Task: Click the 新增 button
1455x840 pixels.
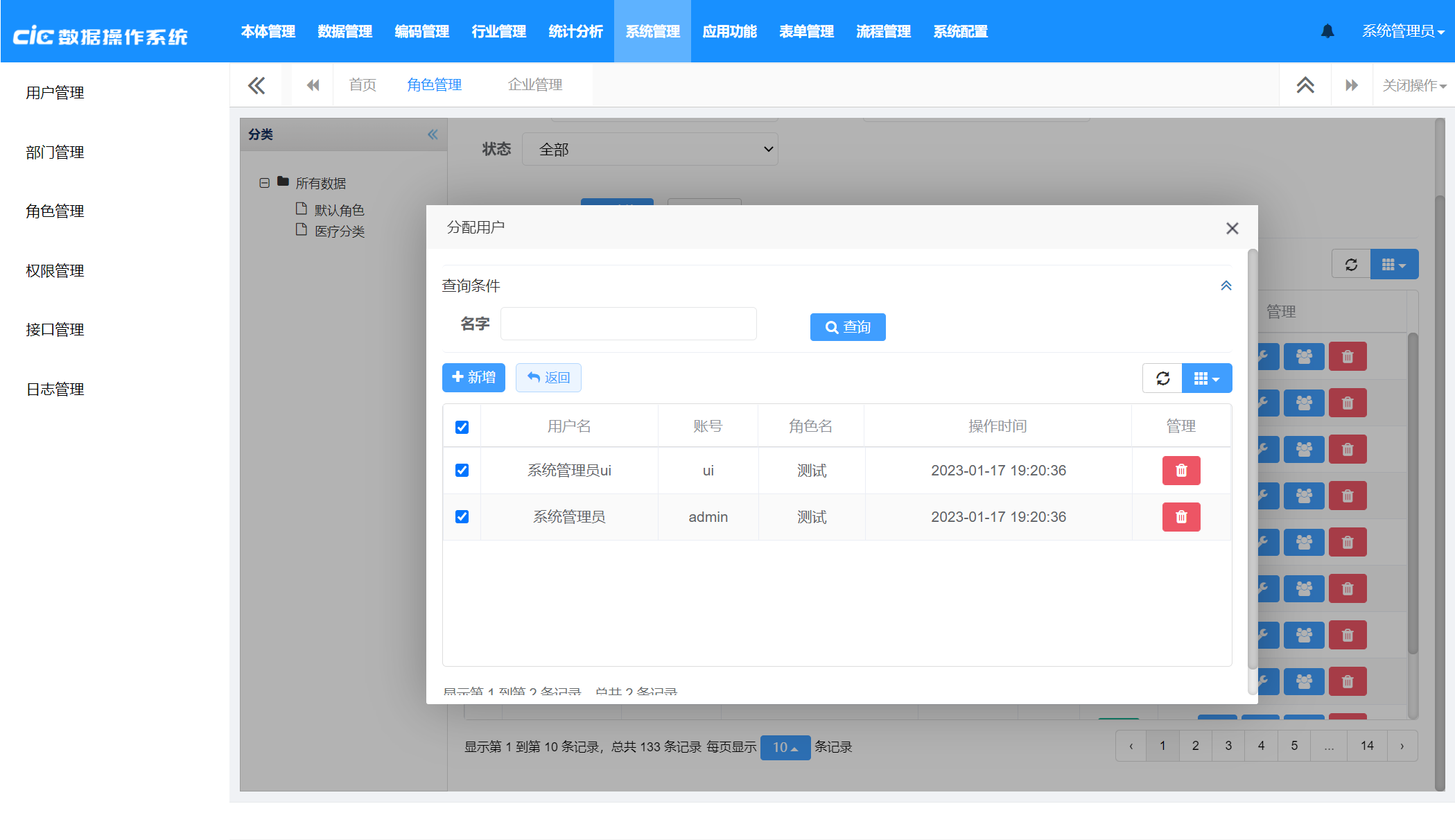Action: click(x=473, y=378)
